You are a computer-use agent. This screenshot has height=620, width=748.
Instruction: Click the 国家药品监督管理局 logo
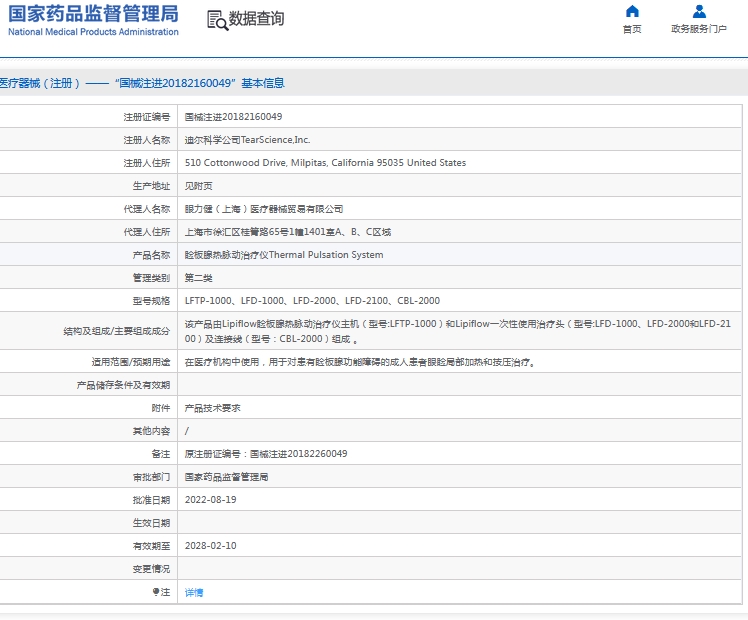coord(93,14)
